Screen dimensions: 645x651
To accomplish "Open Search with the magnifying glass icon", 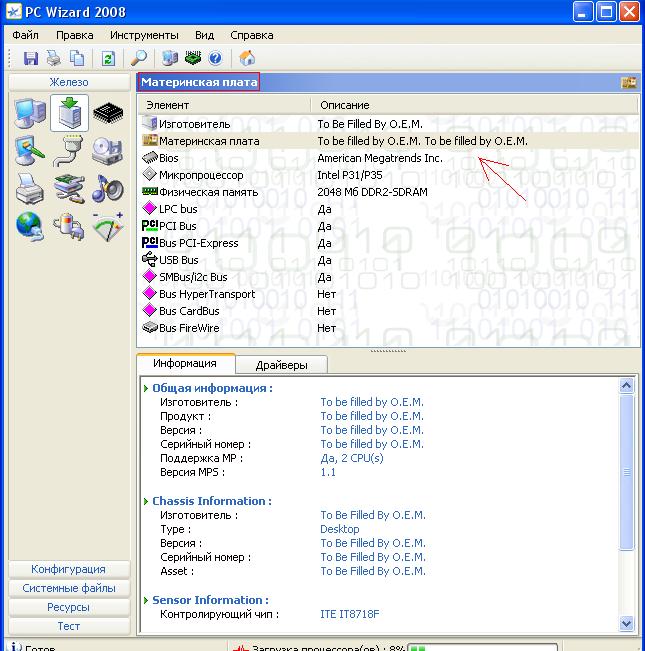I will click(x=140, y=58).
